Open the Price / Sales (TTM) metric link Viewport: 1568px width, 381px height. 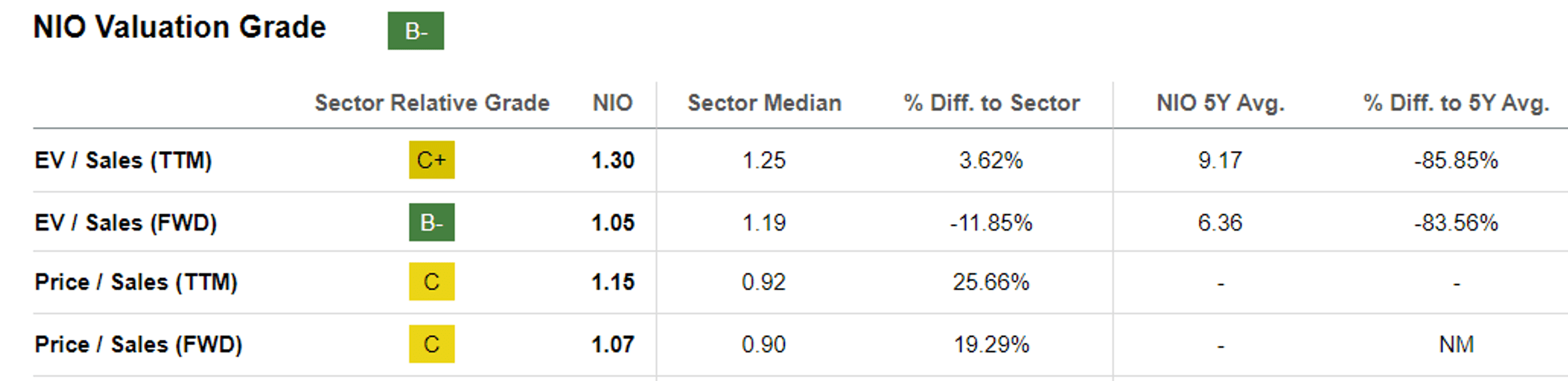tap(135, 282)
